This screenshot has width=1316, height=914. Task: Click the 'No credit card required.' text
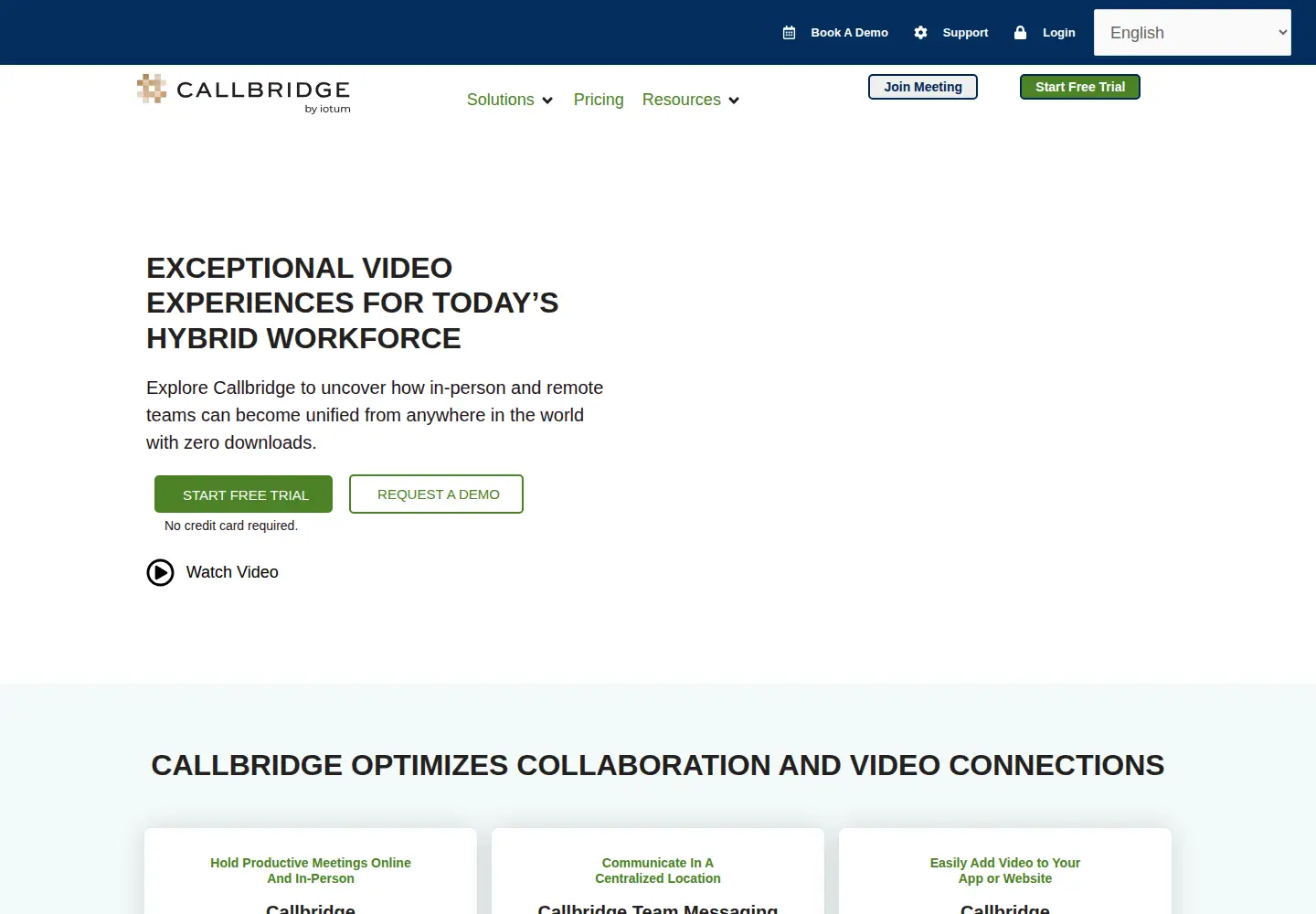tap(231, 526)
